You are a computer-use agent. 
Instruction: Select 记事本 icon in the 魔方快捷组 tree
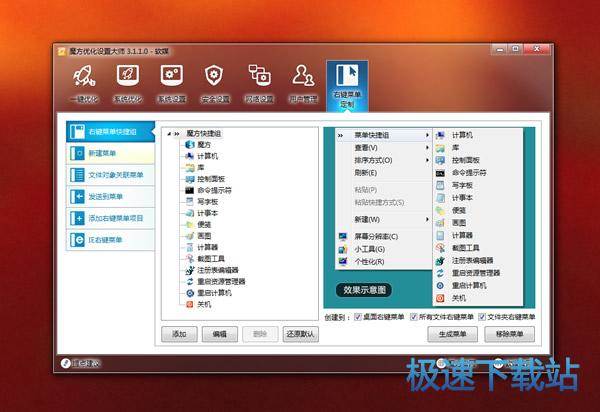point(190,213)
